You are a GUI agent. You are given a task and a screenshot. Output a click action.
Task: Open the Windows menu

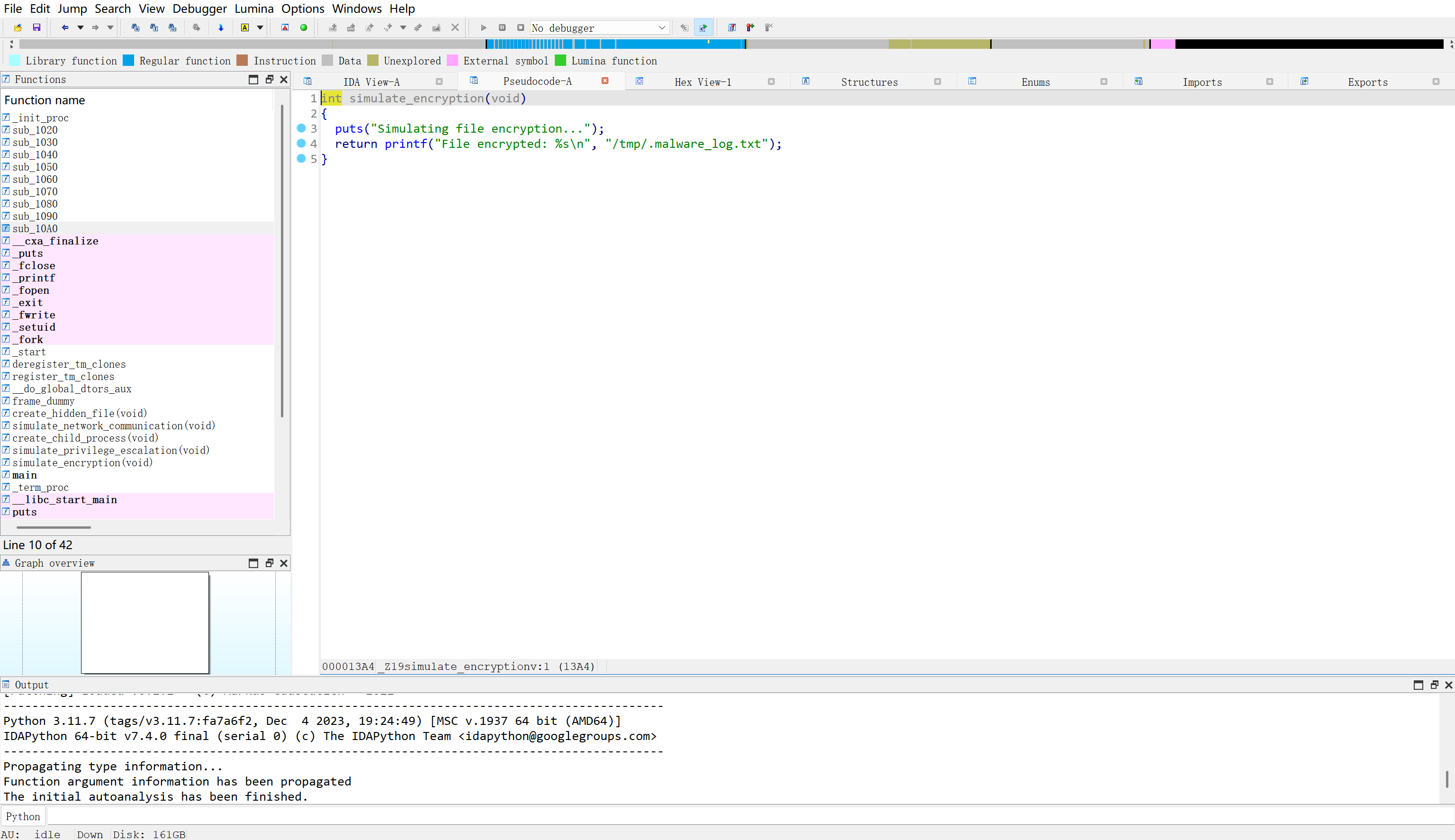[357, 9]
